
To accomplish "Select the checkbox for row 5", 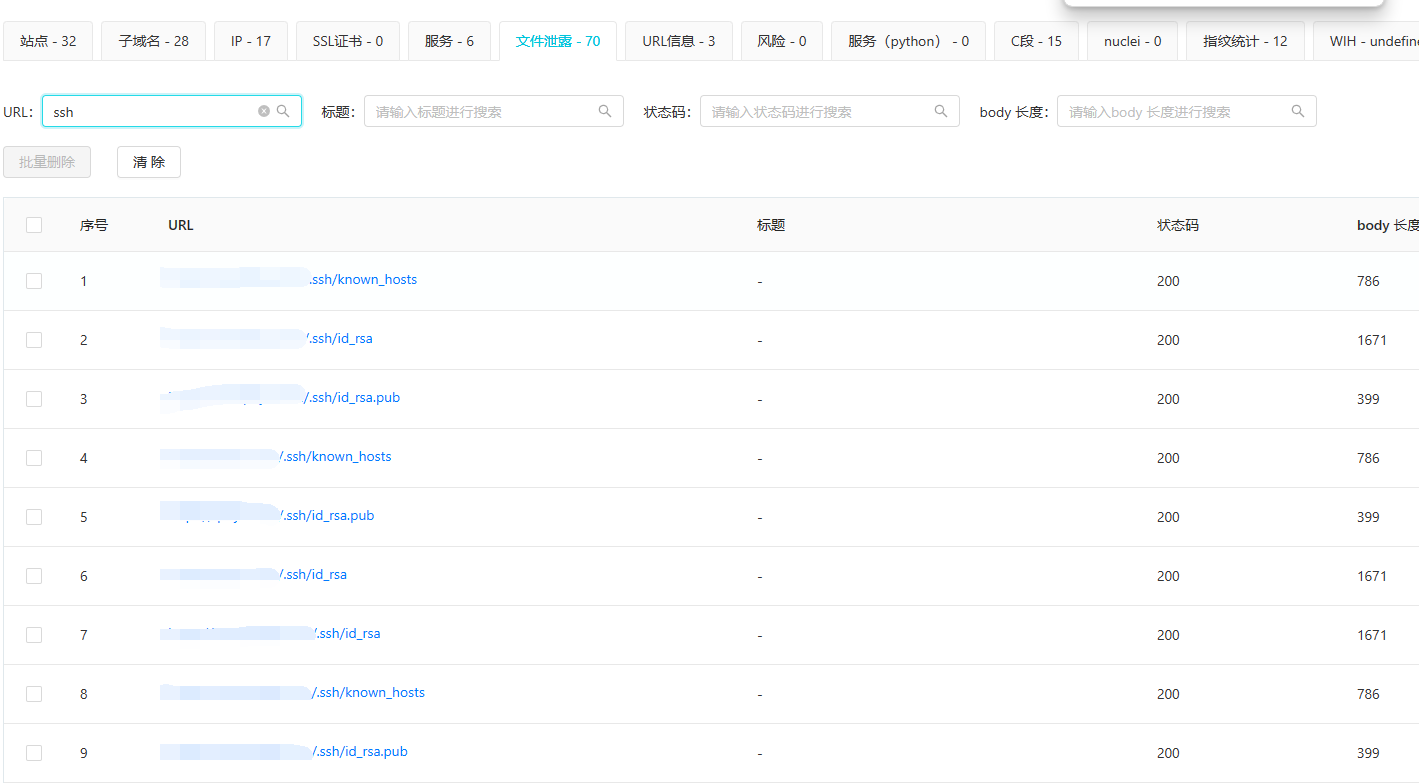I will [34, 517].
